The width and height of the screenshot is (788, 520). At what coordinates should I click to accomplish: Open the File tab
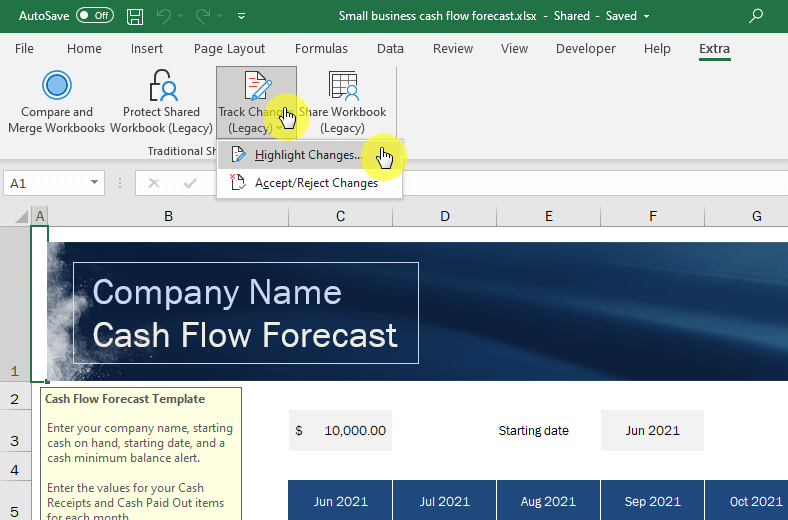pyautogui.click(x=24, y=49)
